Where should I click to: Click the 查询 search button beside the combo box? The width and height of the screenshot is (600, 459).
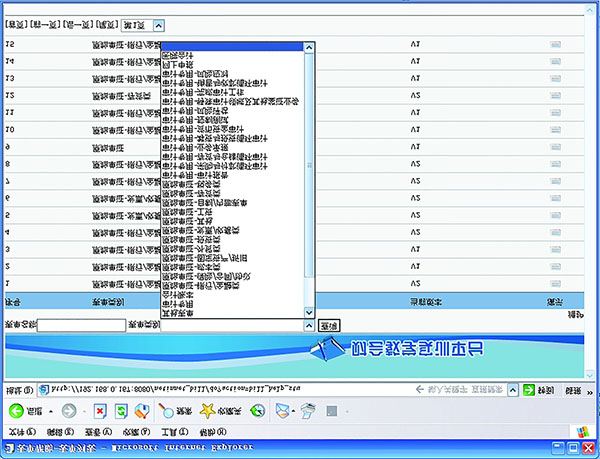[x=328, y=326]
